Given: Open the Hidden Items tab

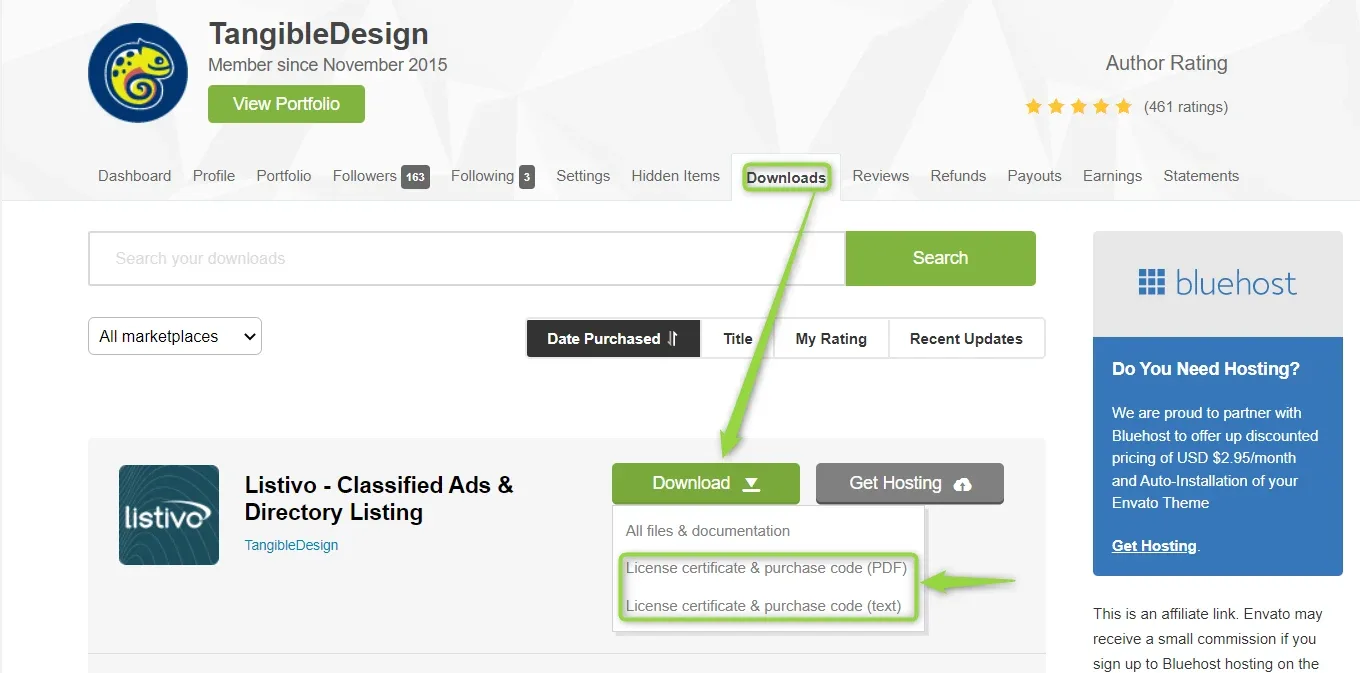Looking at the screenshot, I should click(675, 176).
